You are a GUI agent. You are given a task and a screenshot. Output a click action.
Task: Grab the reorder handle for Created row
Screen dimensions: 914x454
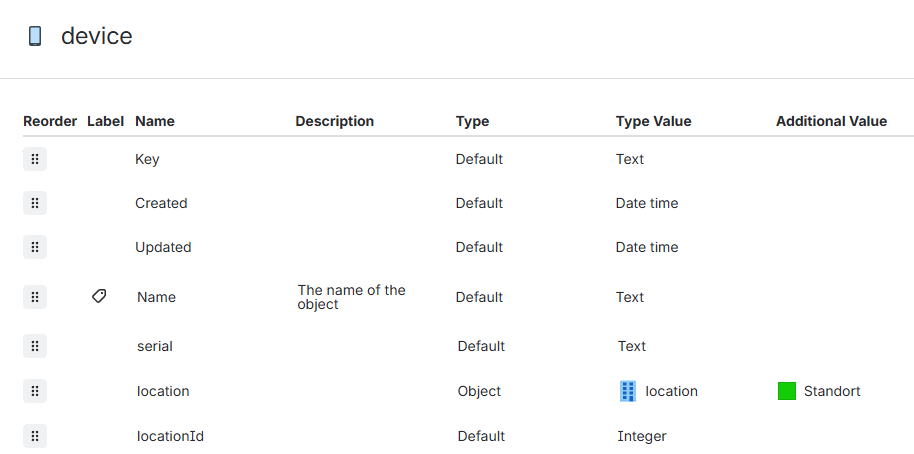pyautogui.click(x=35, y=203)
